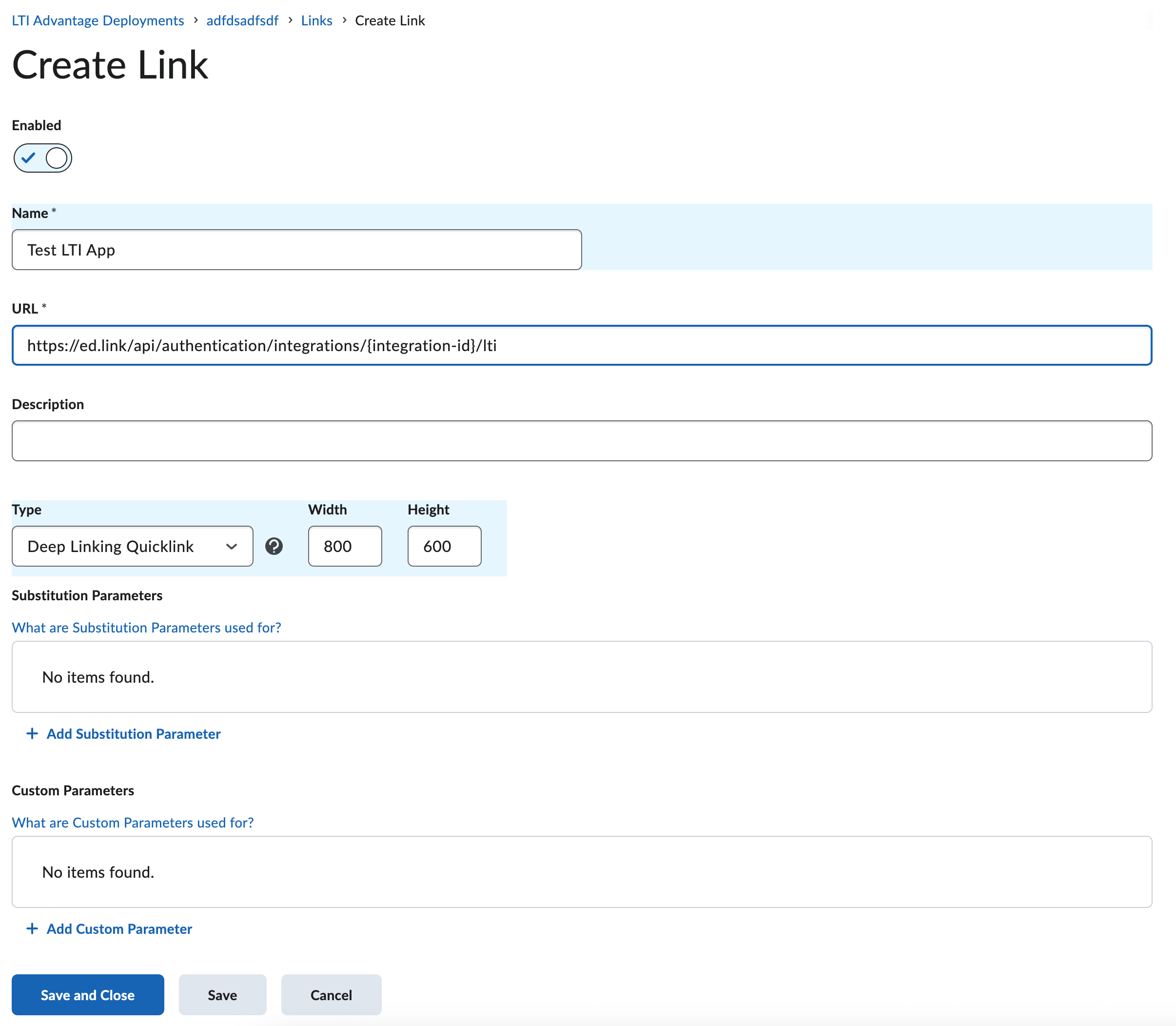Navigate to Links breadcrumb
The image size is (1176, 1026).
(x=316, y=20)
